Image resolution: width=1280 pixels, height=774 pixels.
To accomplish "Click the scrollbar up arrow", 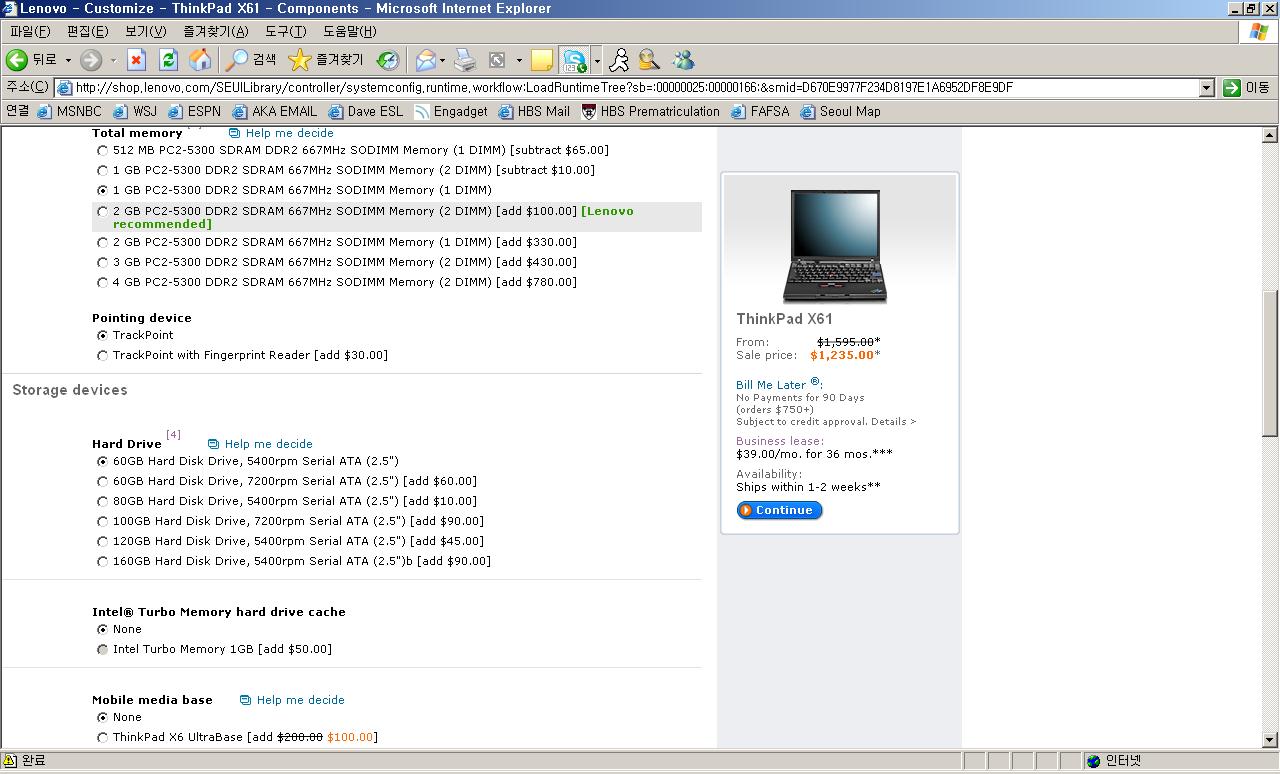I will click(1270, 135).
